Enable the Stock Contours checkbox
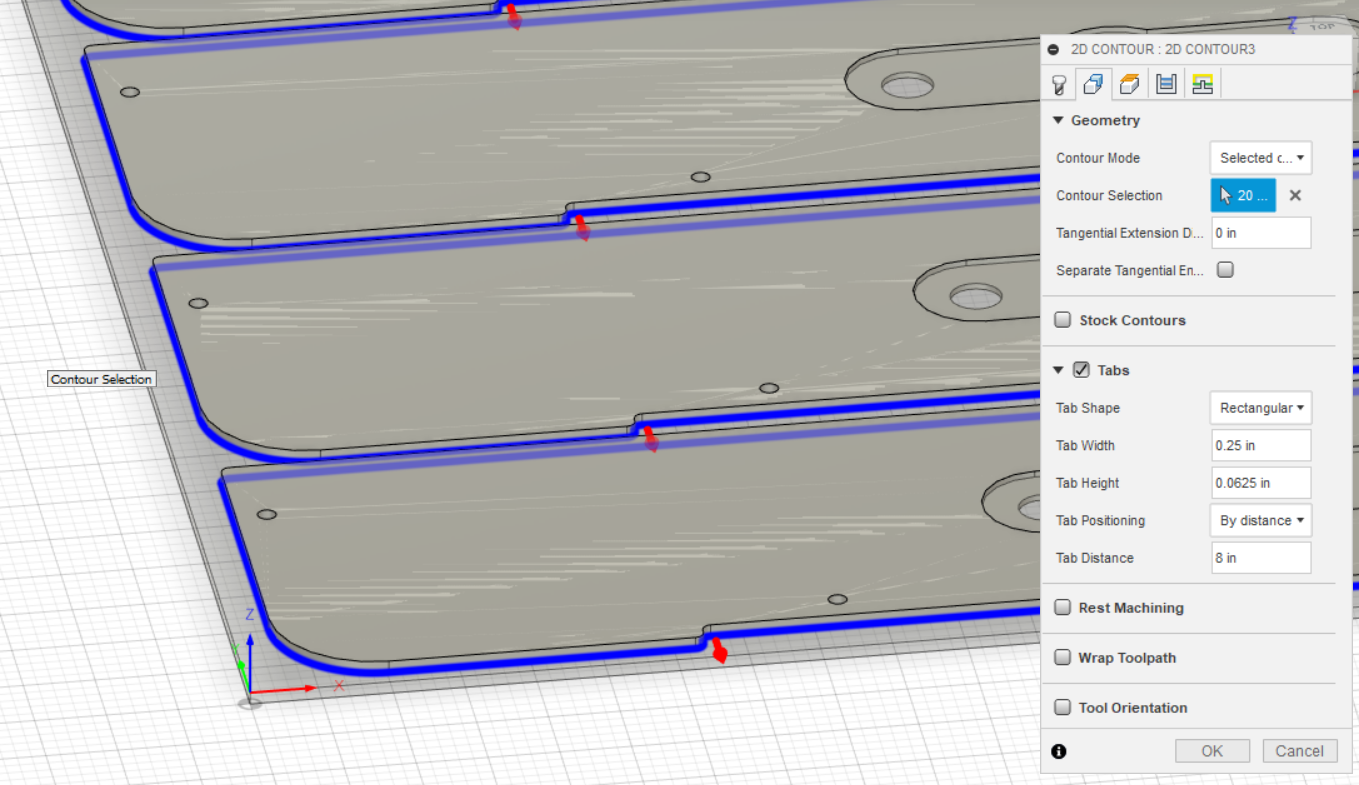Viewport: 1359px width, 785px height. [x=1062, y=319]
